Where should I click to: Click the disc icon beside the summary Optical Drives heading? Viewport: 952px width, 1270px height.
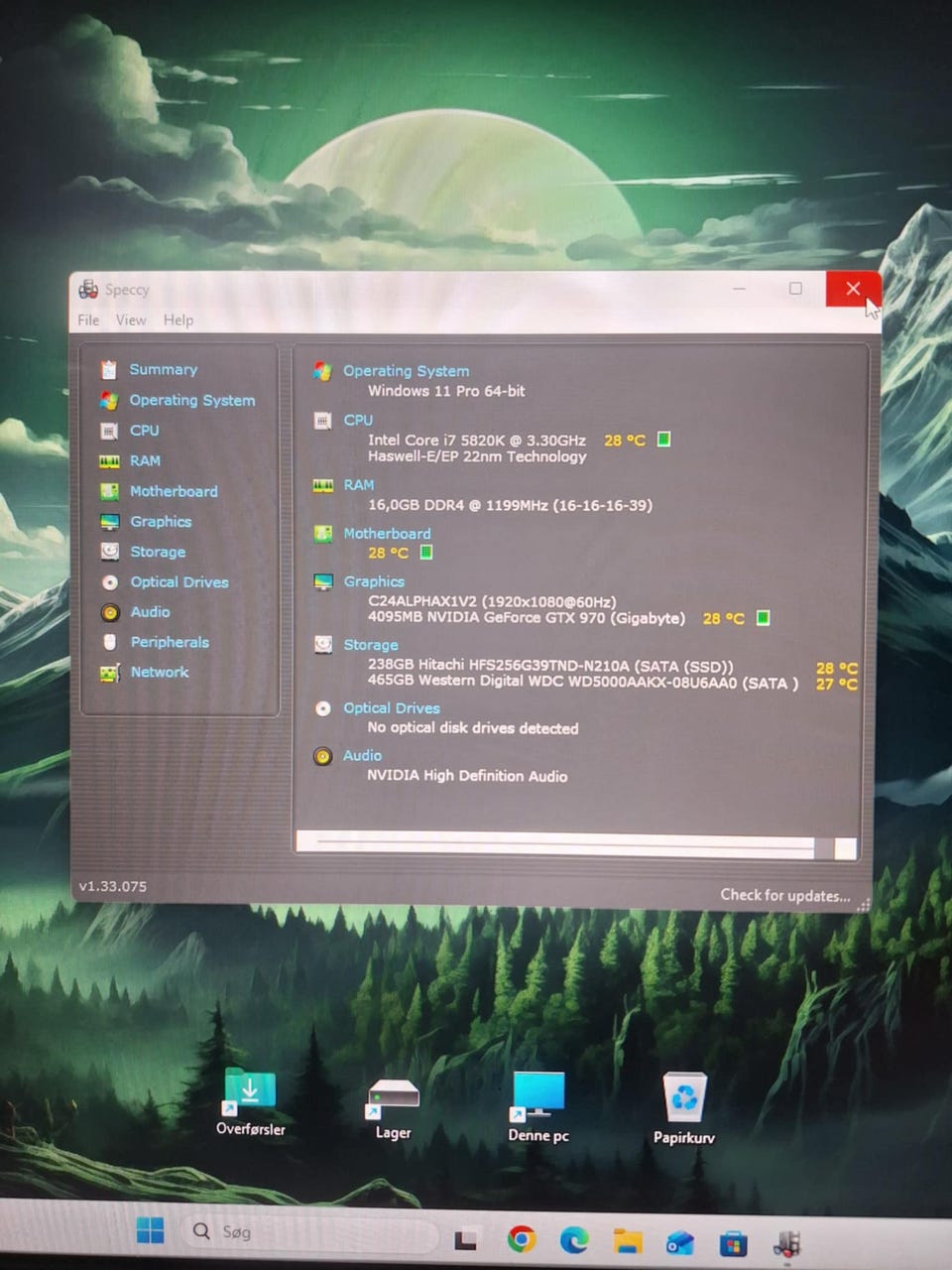(322, 708)
